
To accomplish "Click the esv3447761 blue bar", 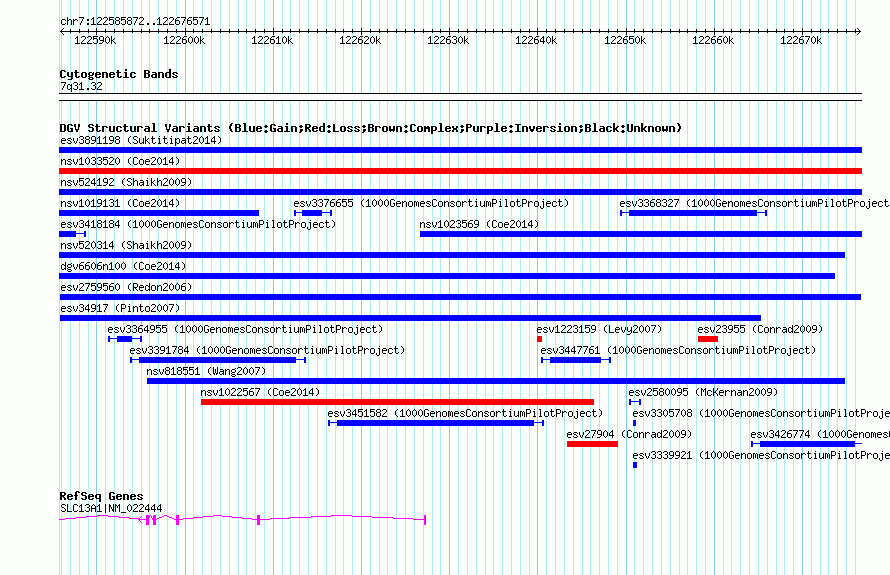I will pos(576,360).
